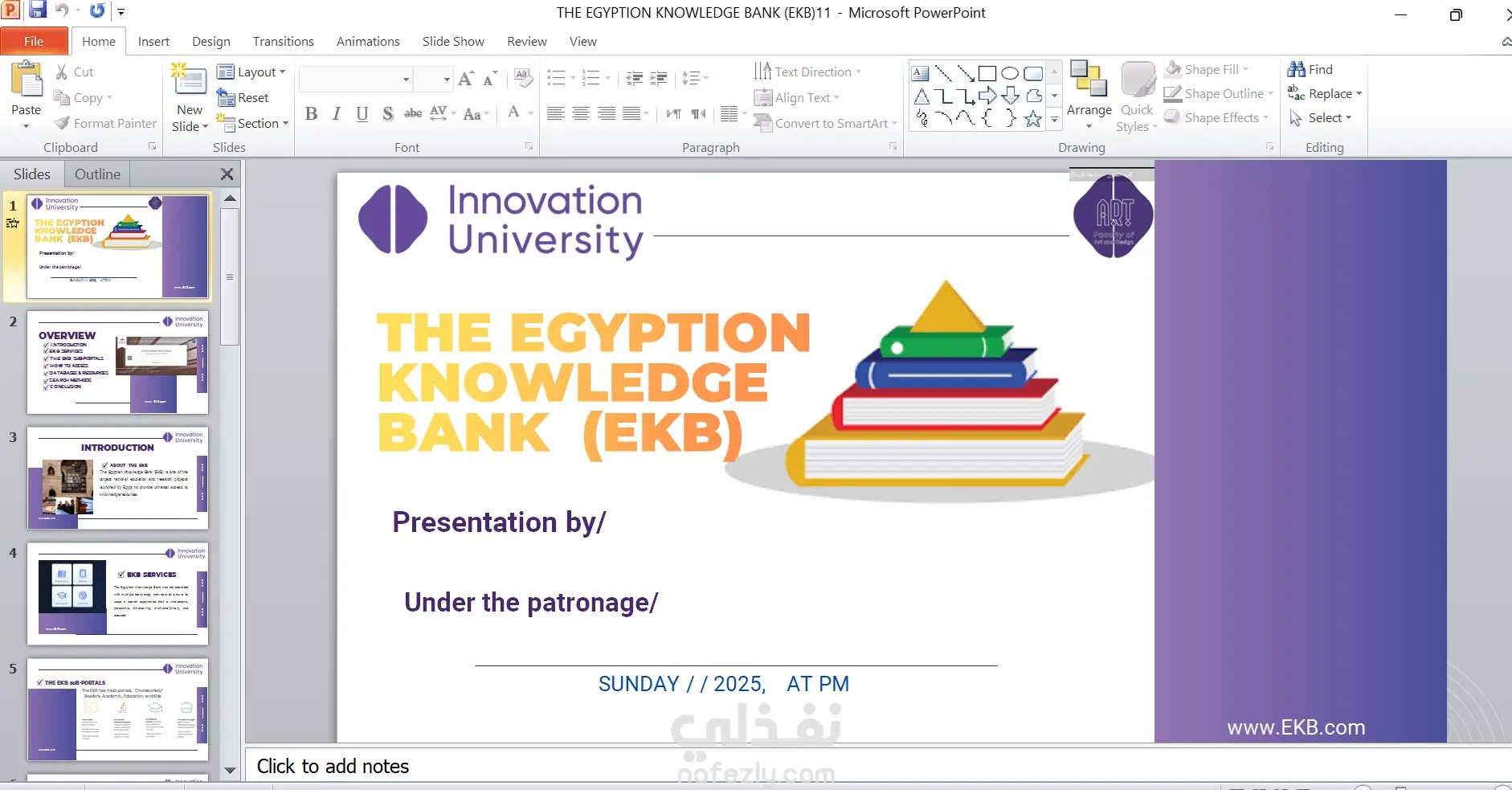Open the font size dropdown
Screen dimensions: 1512x790
coord(447,79)
